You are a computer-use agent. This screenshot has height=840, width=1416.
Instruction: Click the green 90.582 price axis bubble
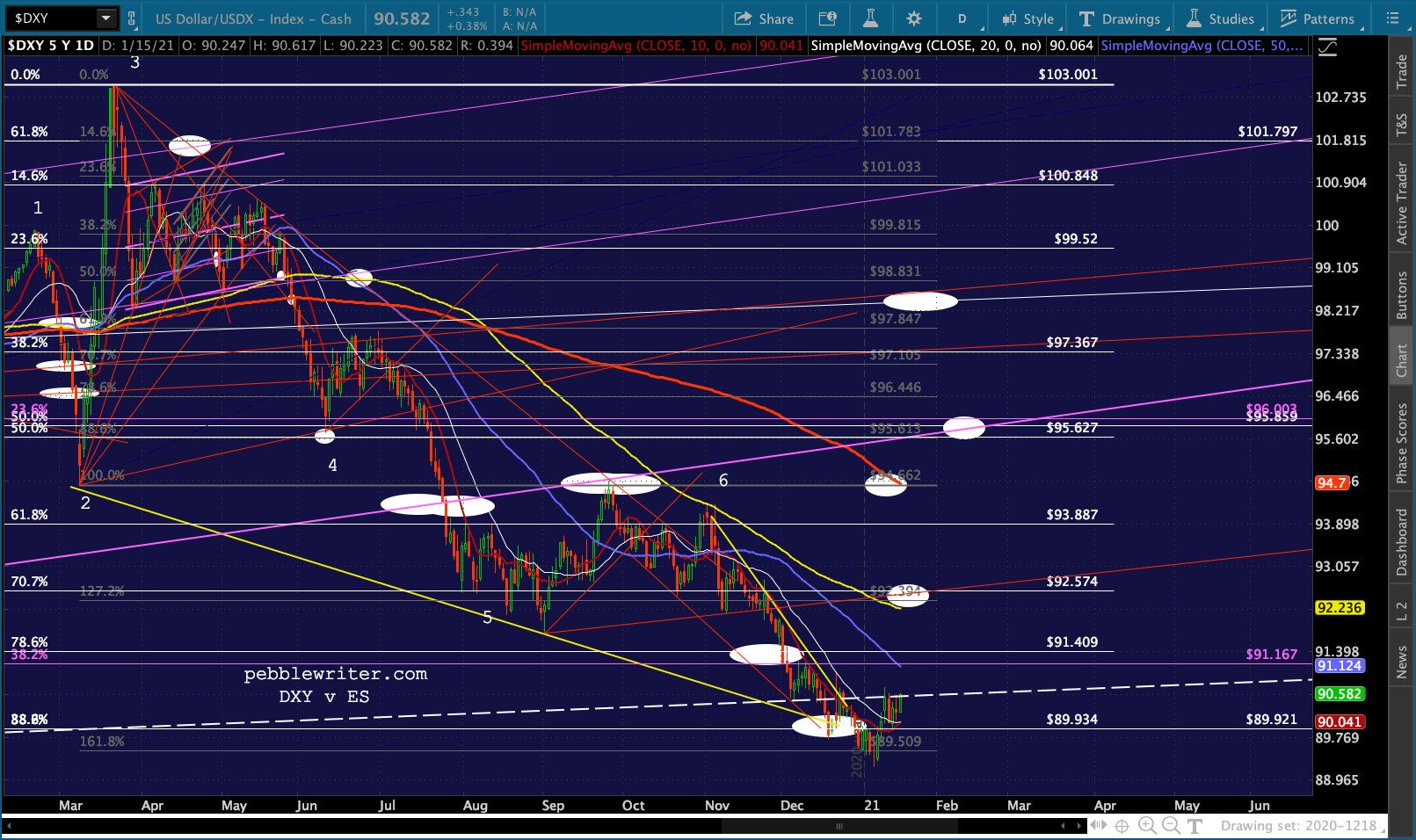click(x=1340, y=694)
